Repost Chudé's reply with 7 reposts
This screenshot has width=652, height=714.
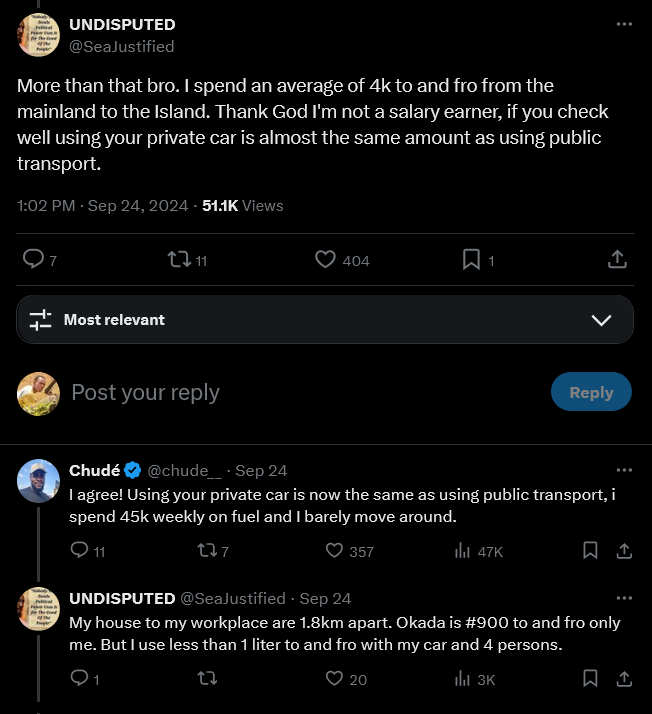point(208,551)
